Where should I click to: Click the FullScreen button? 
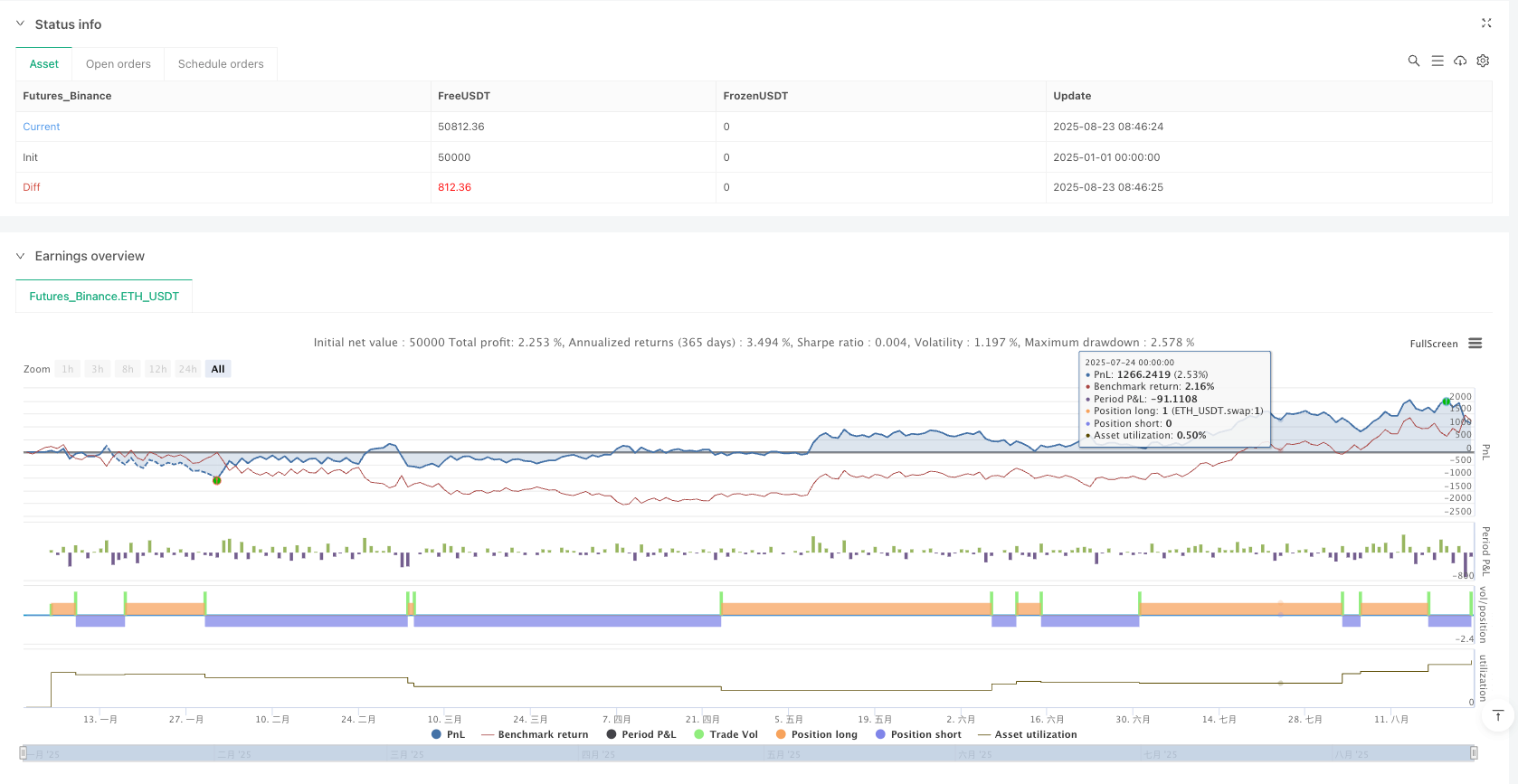click(1433, 344)
